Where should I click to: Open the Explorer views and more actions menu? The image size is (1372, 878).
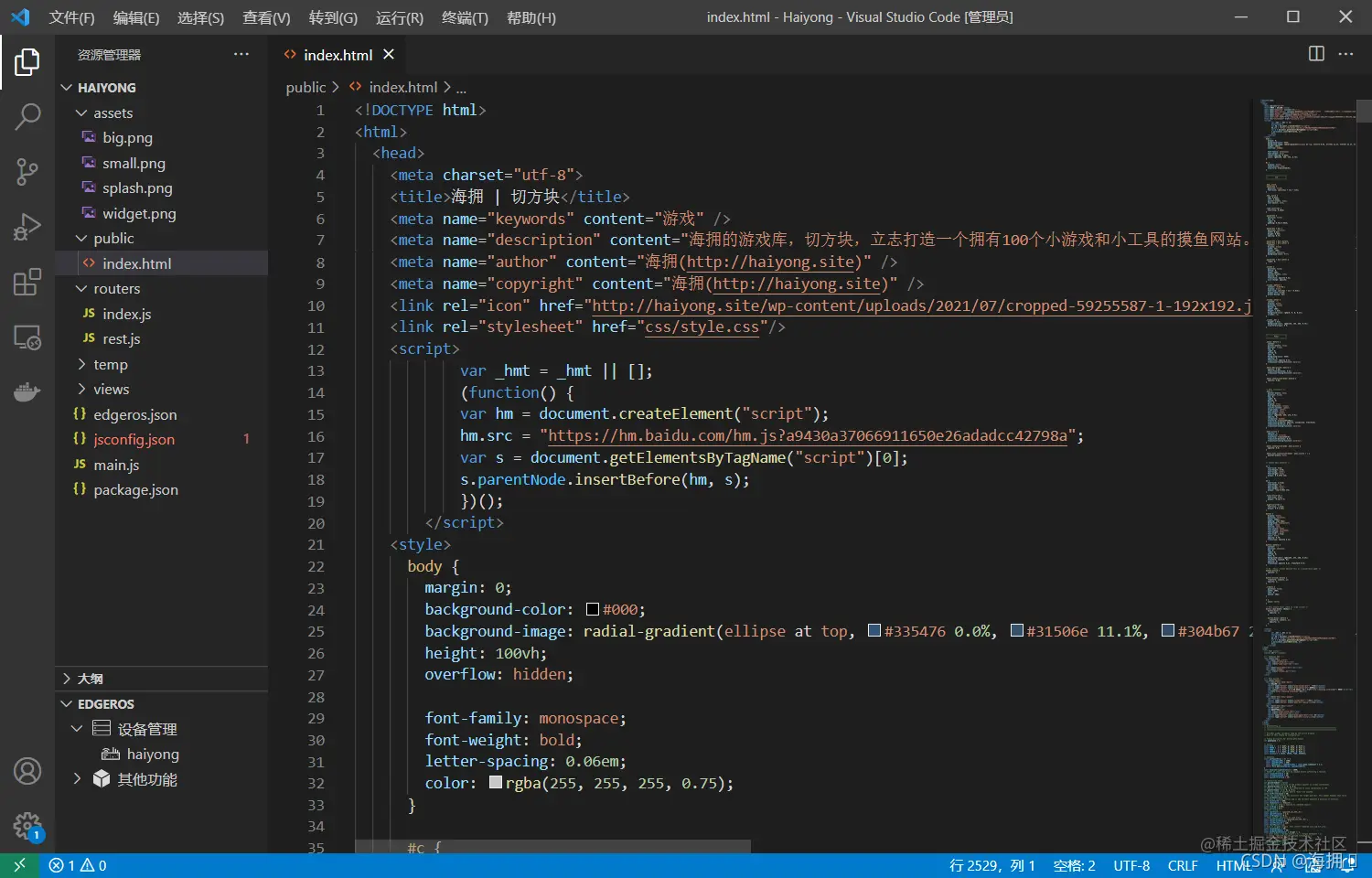241,54
